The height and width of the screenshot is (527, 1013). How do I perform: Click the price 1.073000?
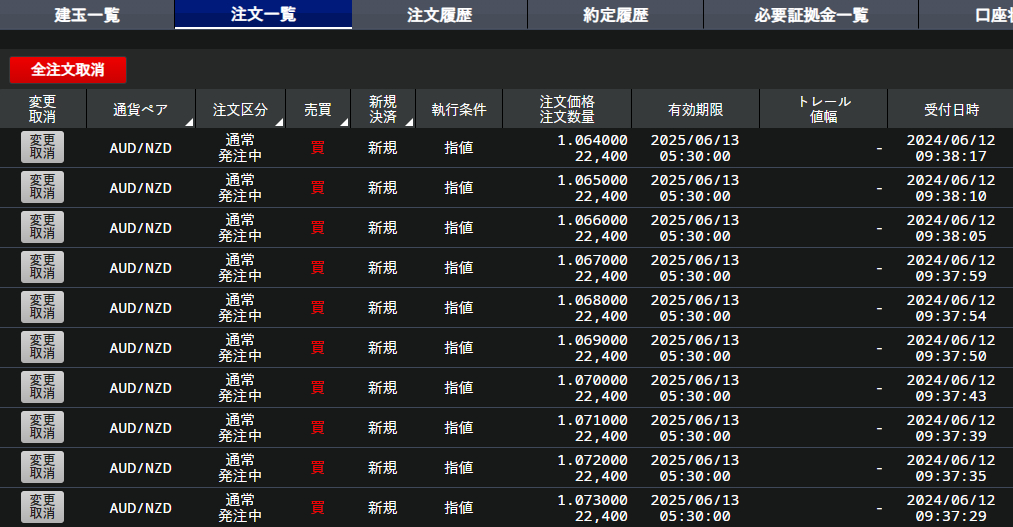click(592, 501)
